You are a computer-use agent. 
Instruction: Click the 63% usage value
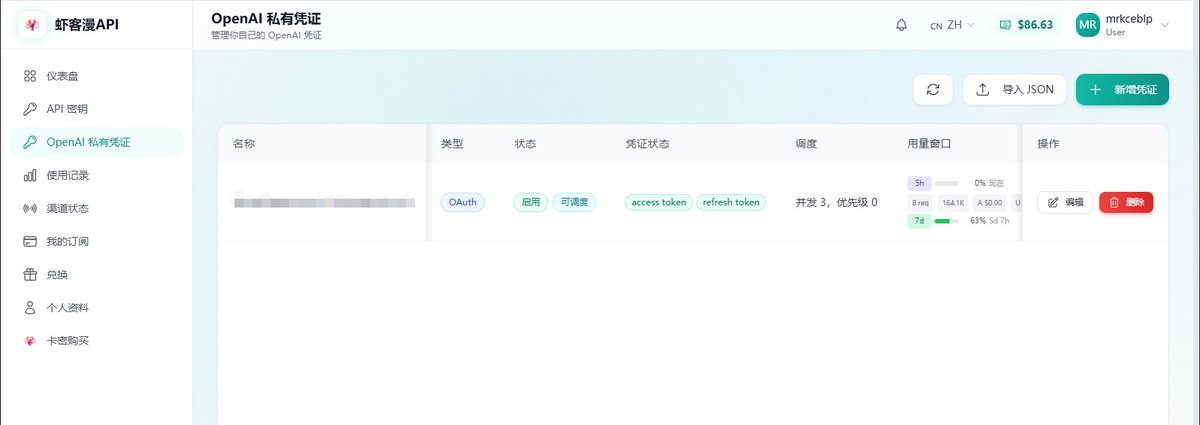pyautogui.click(x=978, y=220)
